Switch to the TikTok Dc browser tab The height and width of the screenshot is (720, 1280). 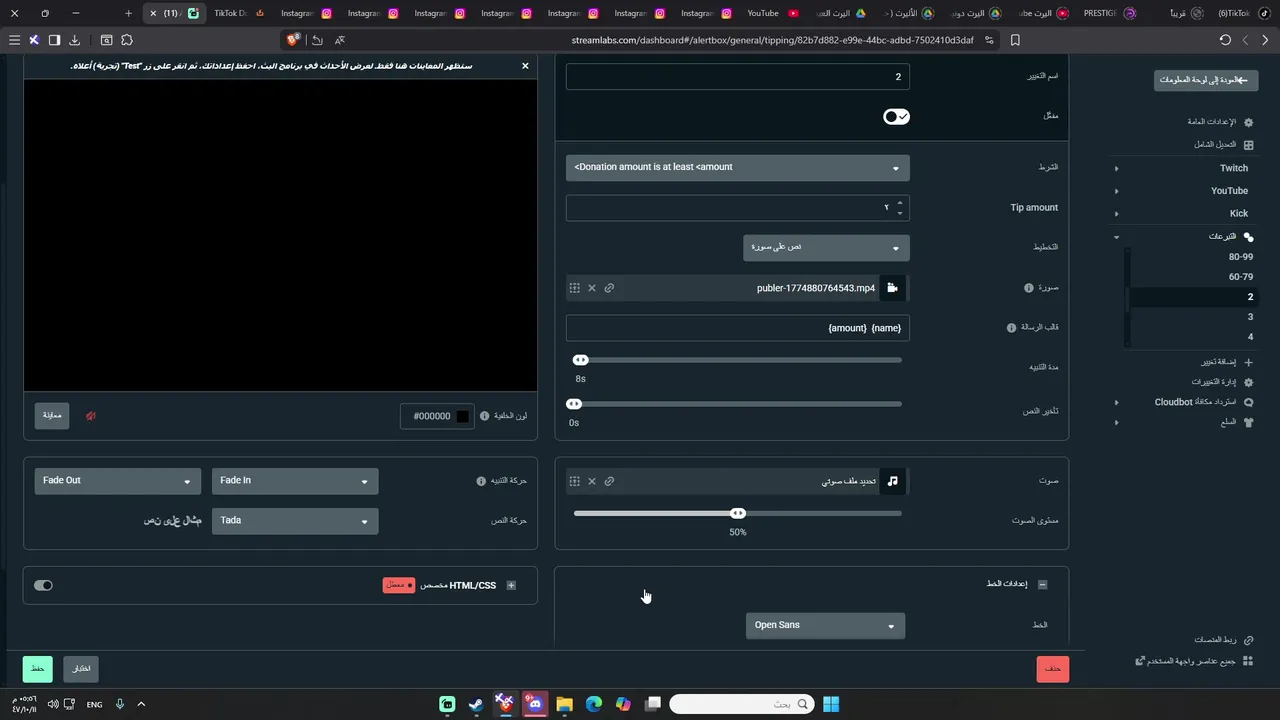[x=237, y=13]
